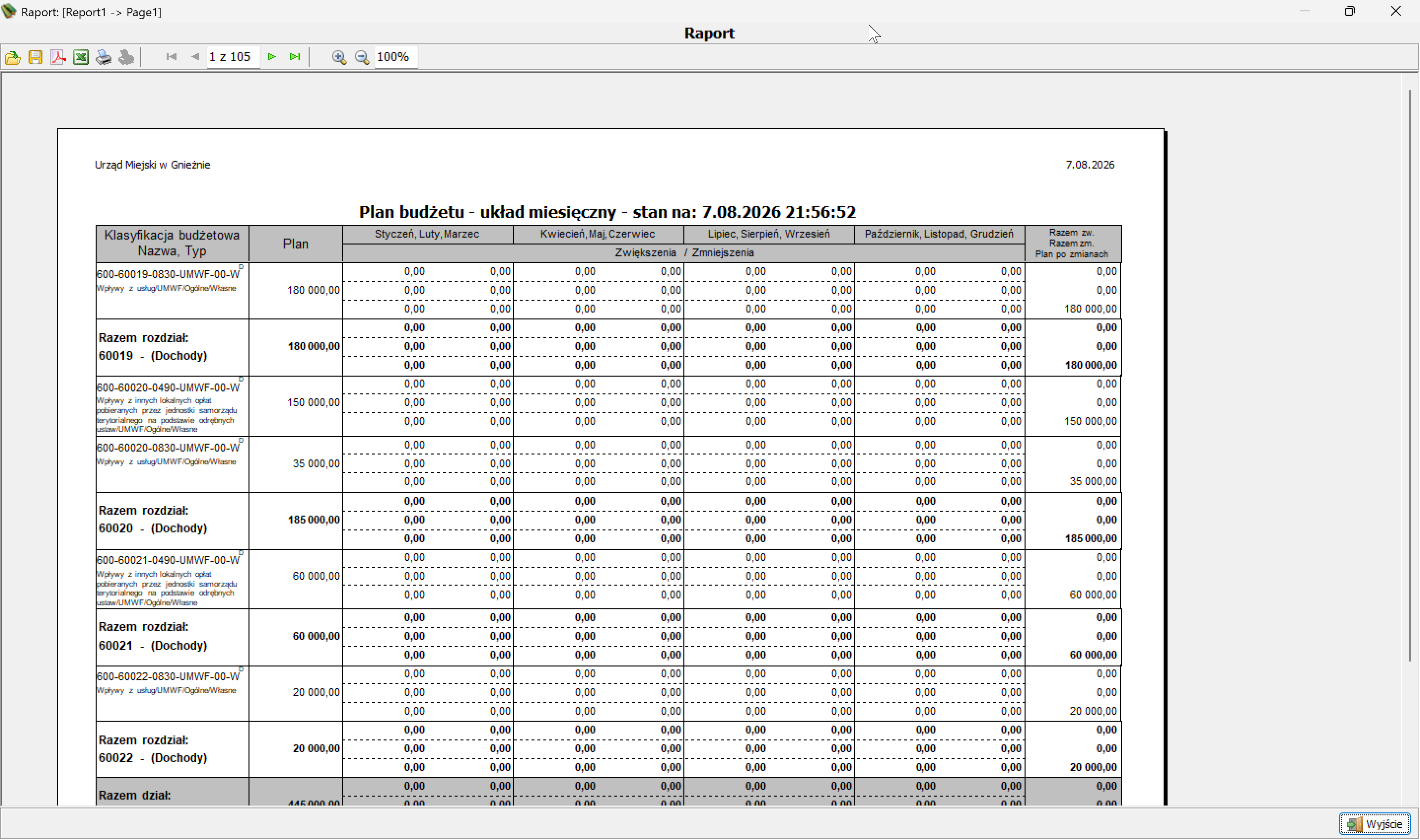
Task: Zoom out with magnifier minus icon
Action: (361, 57)
